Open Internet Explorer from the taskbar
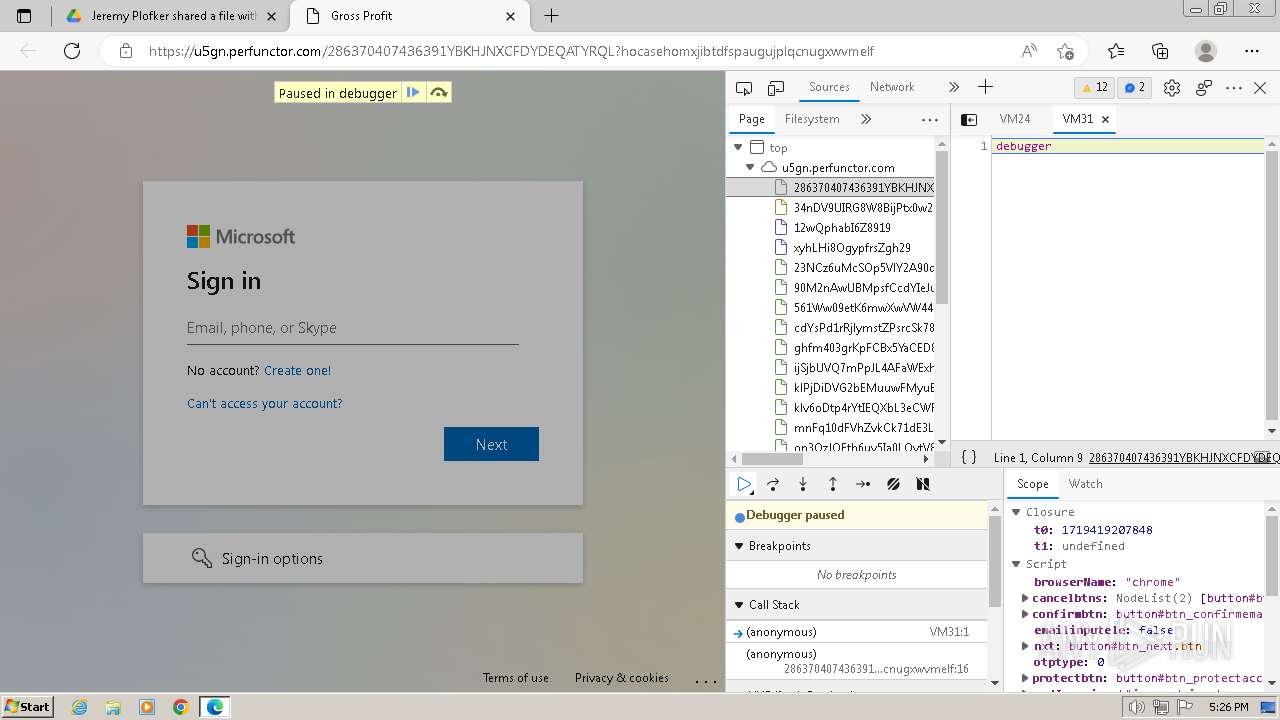The width and height of the screenshot is (1280, 720). tap(79, 706)
